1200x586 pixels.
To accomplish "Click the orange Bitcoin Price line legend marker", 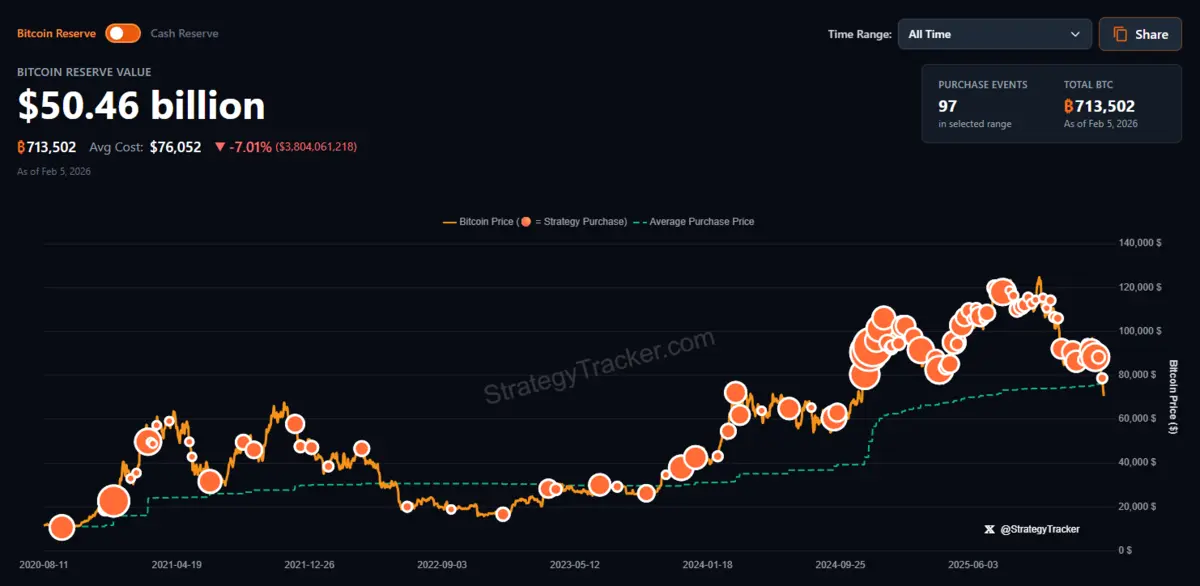I will click(449, 221).
